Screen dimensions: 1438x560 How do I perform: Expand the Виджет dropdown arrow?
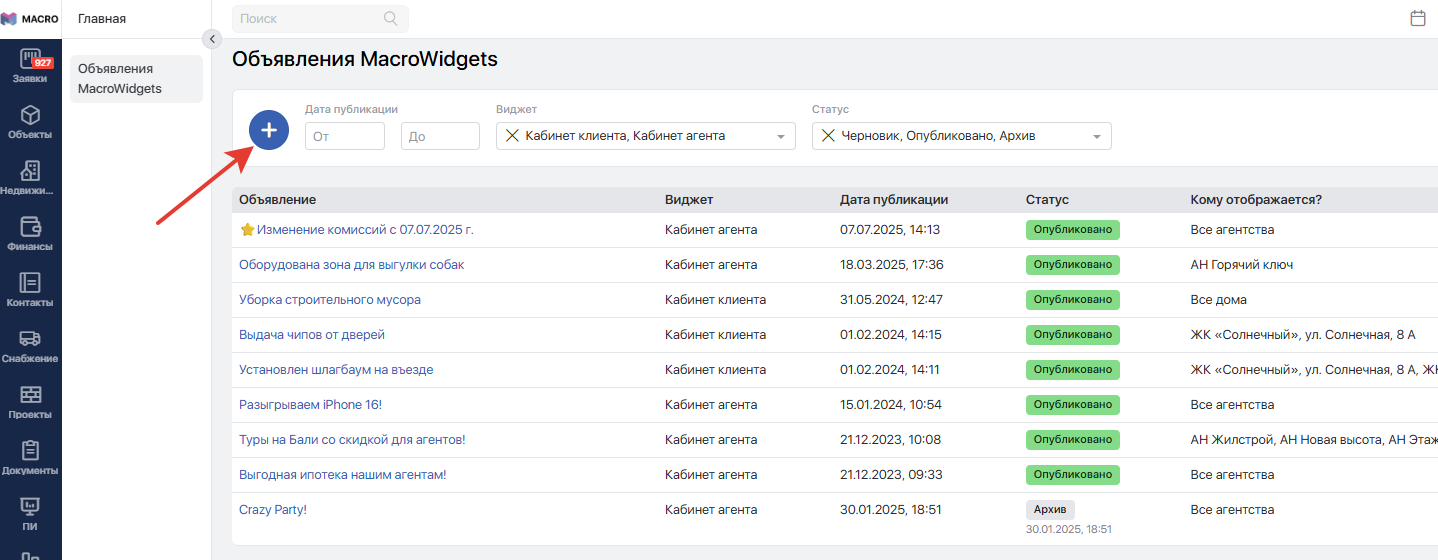pyautogui.click(x=781, y=137)
